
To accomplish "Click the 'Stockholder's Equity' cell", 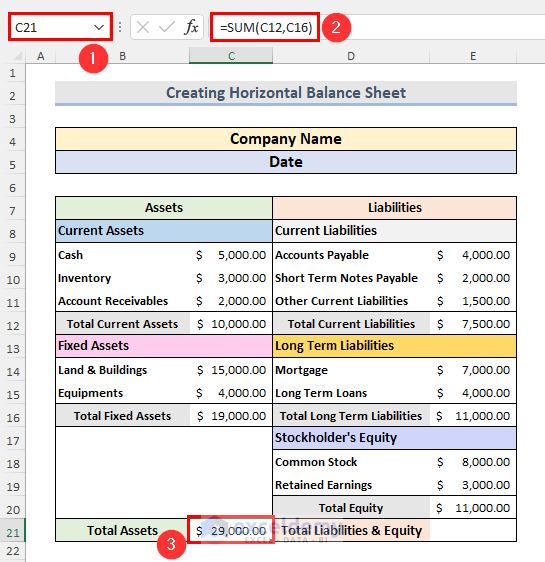I will coord(395,438).
